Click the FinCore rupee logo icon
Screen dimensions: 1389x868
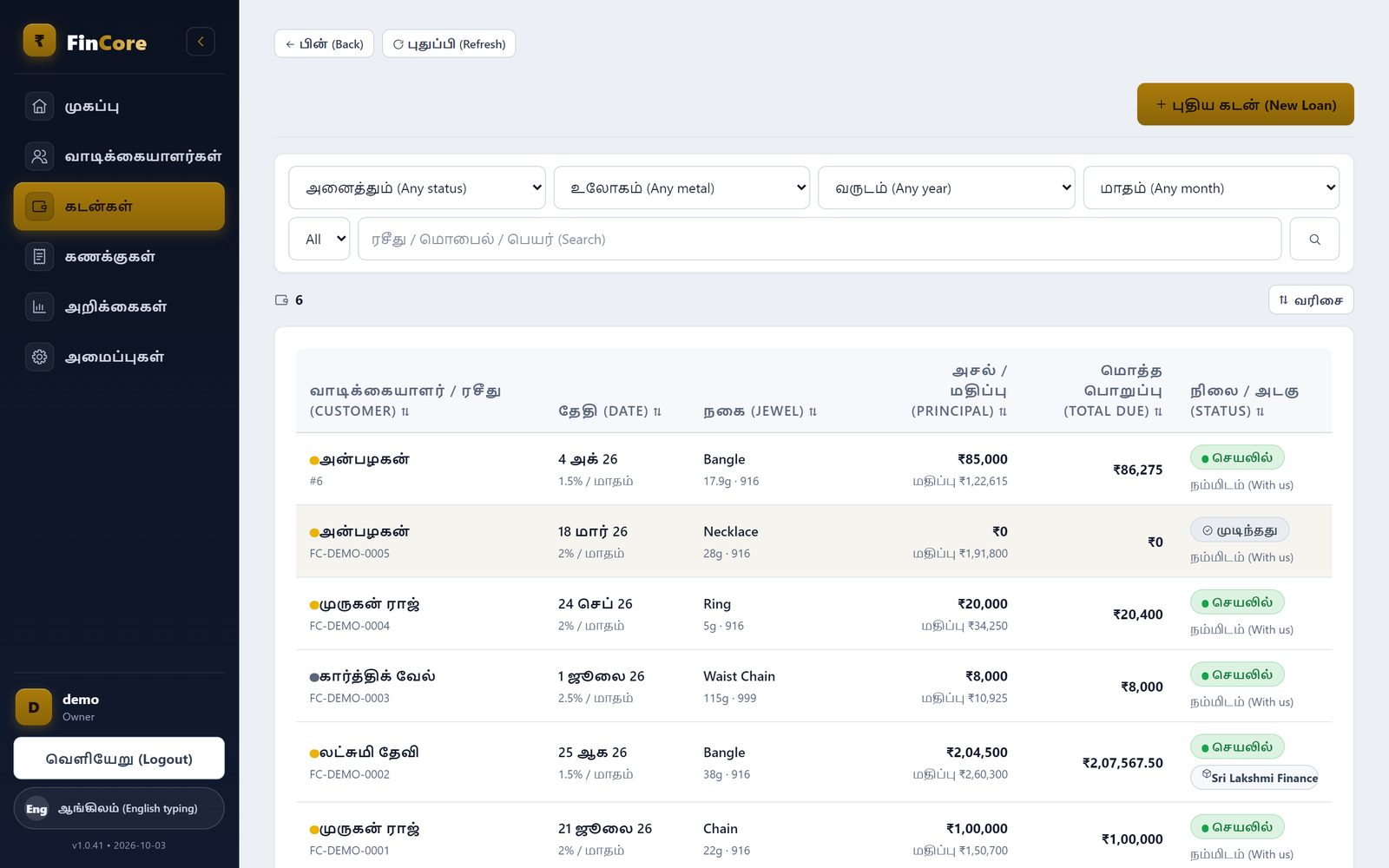pos(39,41)
